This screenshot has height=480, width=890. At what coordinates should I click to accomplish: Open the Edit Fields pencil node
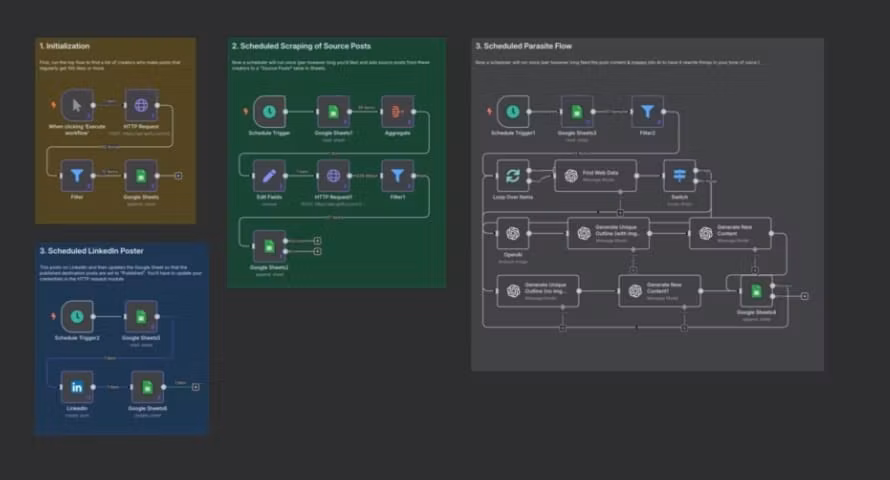[x=268, y=176]
